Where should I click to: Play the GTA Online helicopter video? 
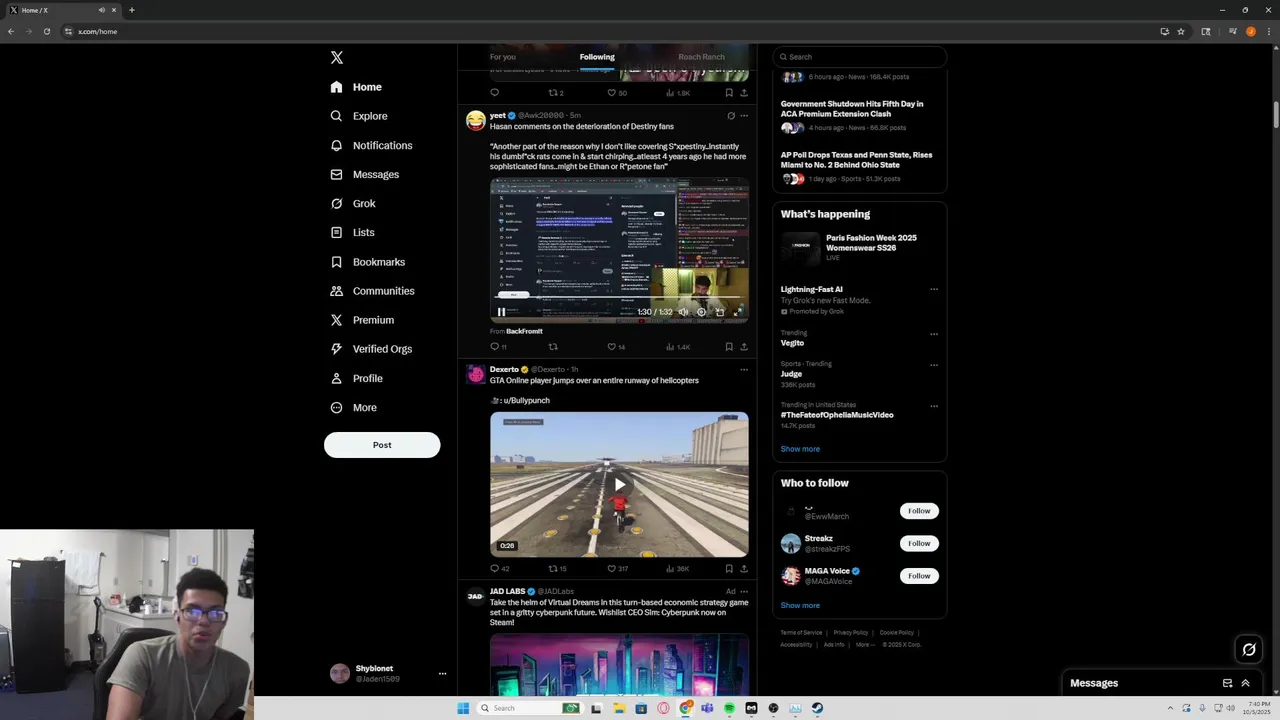pyautogui.click(x=619, y=485)
